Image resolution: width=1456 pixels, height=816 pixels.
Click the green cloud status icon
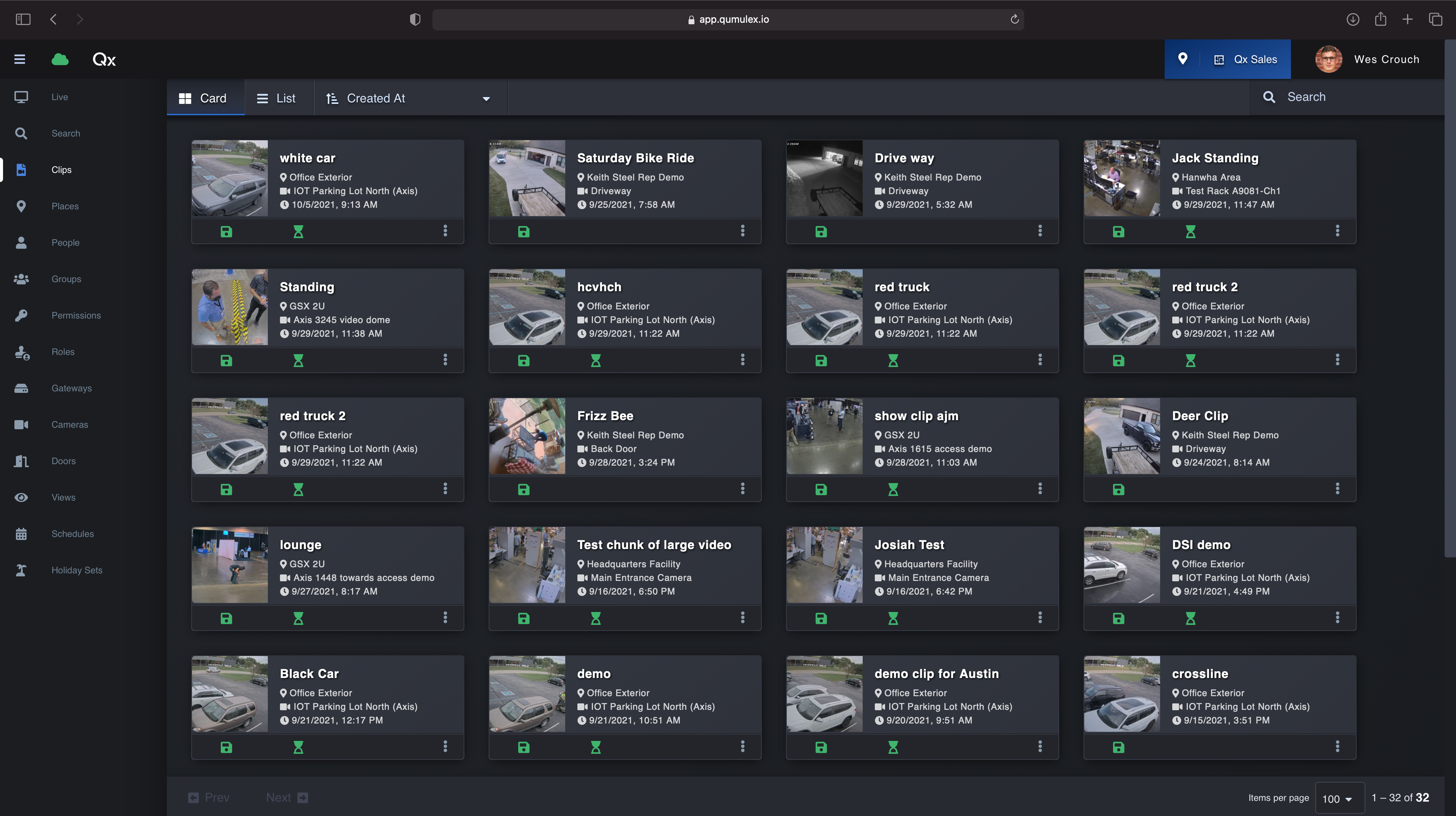[60, 59]
